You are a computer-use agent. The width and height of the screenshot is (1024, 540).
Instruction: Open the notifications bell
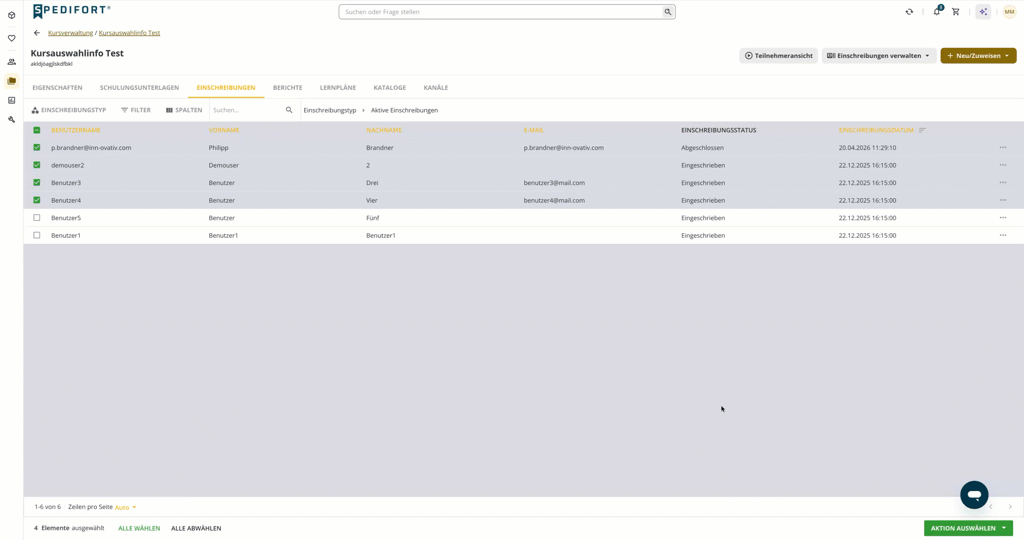(937, 11)
